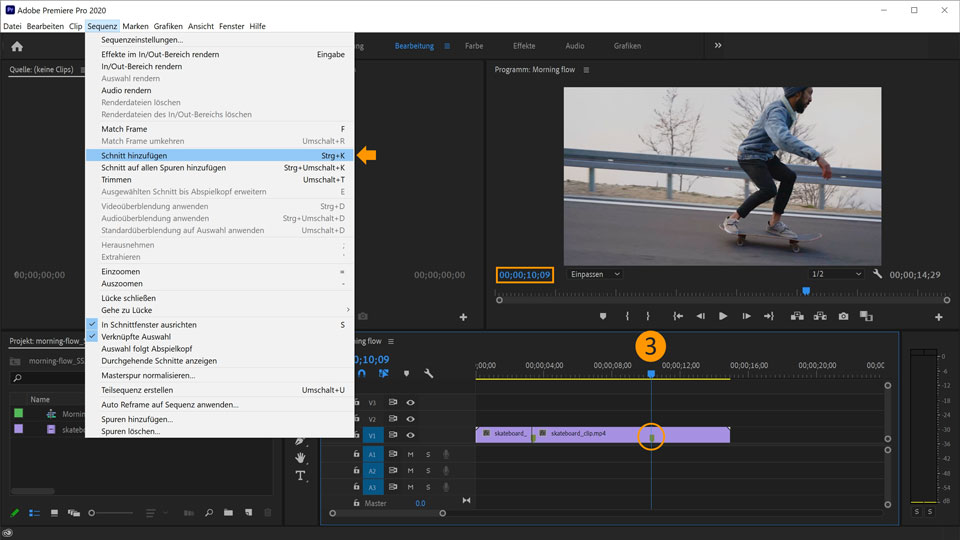Select the Hand tool
This screenshot has height=540, width=960.
301,457
